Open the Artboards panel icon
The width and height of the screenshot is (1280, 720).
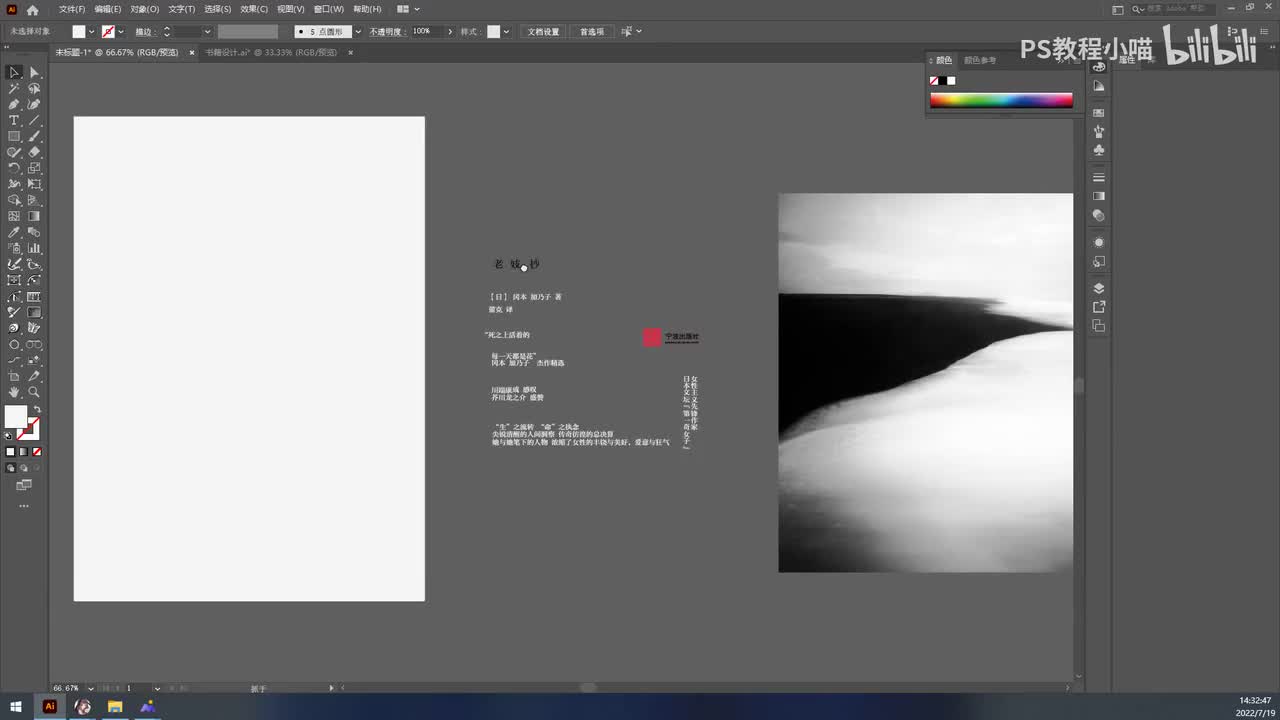(x=1099, y=326)
